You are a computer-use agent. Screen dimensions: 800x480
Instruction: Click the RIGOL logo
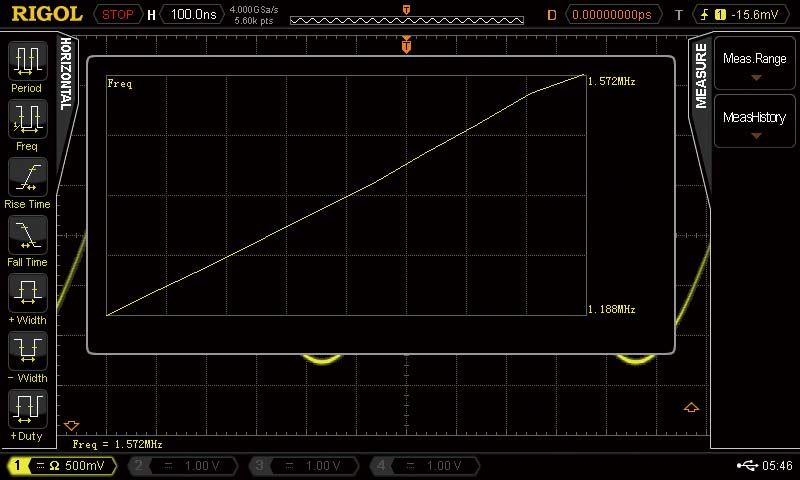pyautogui.click(x=47, y=14)
